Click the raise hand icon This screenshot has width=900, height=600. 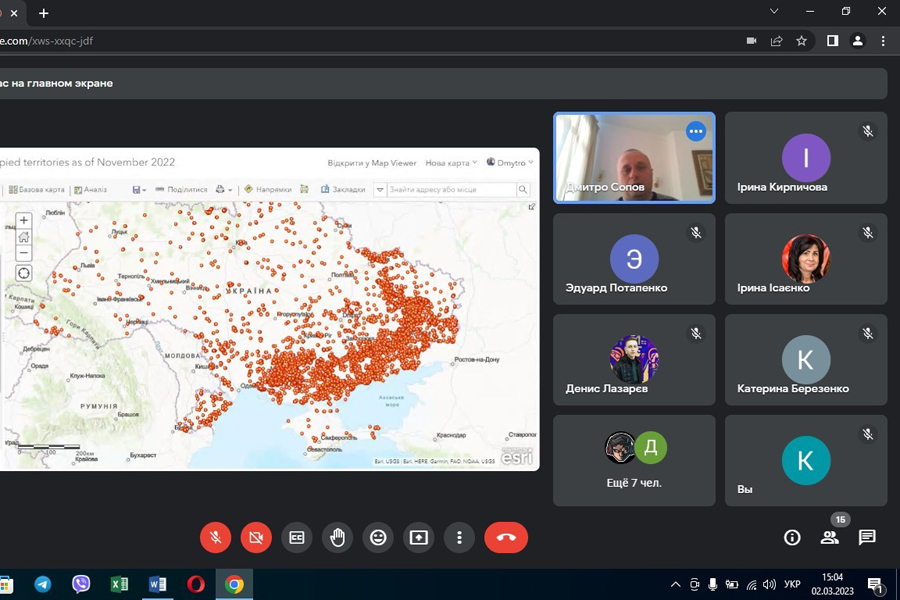(337, 538)
